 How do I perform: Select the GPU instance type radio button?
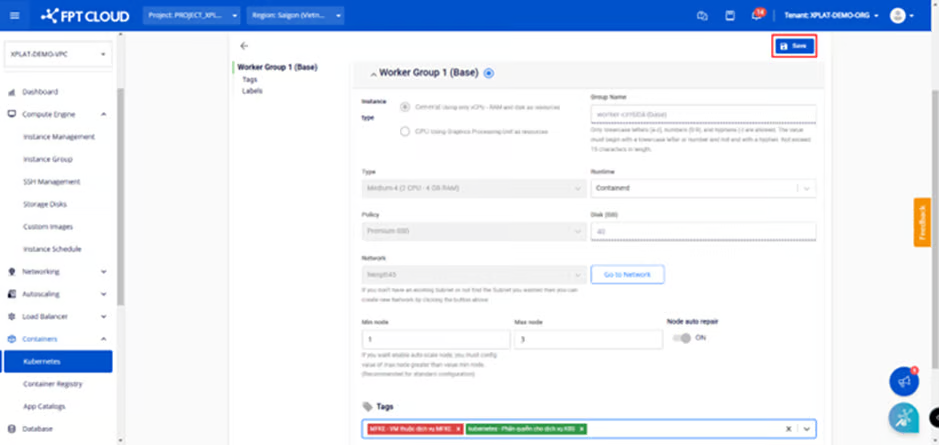coord(405,131)
